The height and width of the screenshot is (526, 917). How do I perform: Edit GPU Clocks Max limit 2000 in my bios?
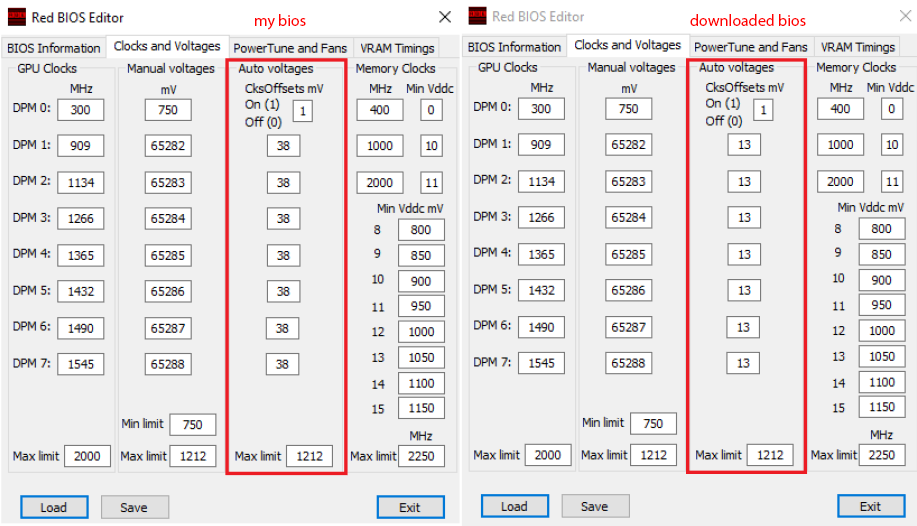click(87, 456)
